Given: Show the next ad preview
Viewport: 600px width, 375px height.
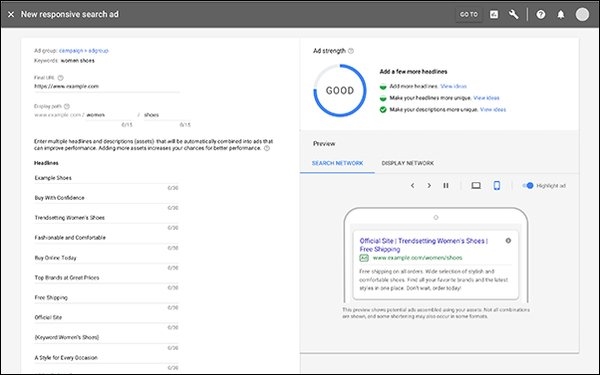Looking at the screenshot, I should pyautogui.click(x=429, y=186).
